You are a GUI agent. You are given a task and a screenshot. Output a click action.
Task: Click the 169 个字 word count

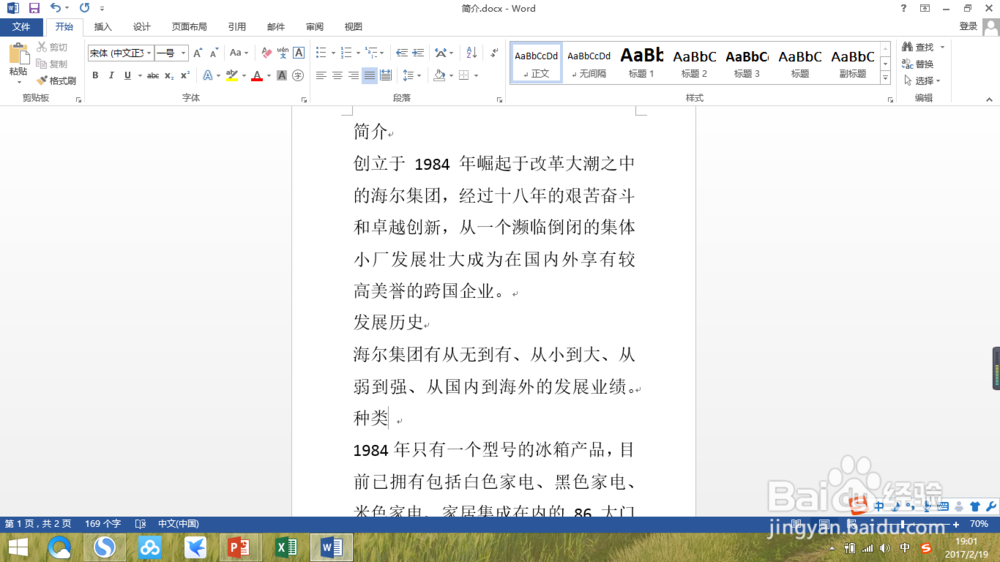[x=103, y=524]
